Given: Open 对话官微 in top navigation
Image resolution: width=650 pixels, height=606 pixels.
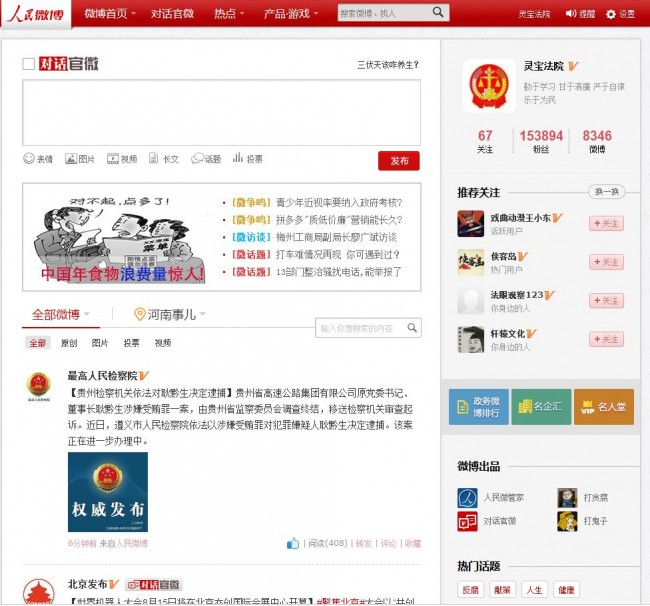Looking at the screenshot, I should [x=172, y=14].
